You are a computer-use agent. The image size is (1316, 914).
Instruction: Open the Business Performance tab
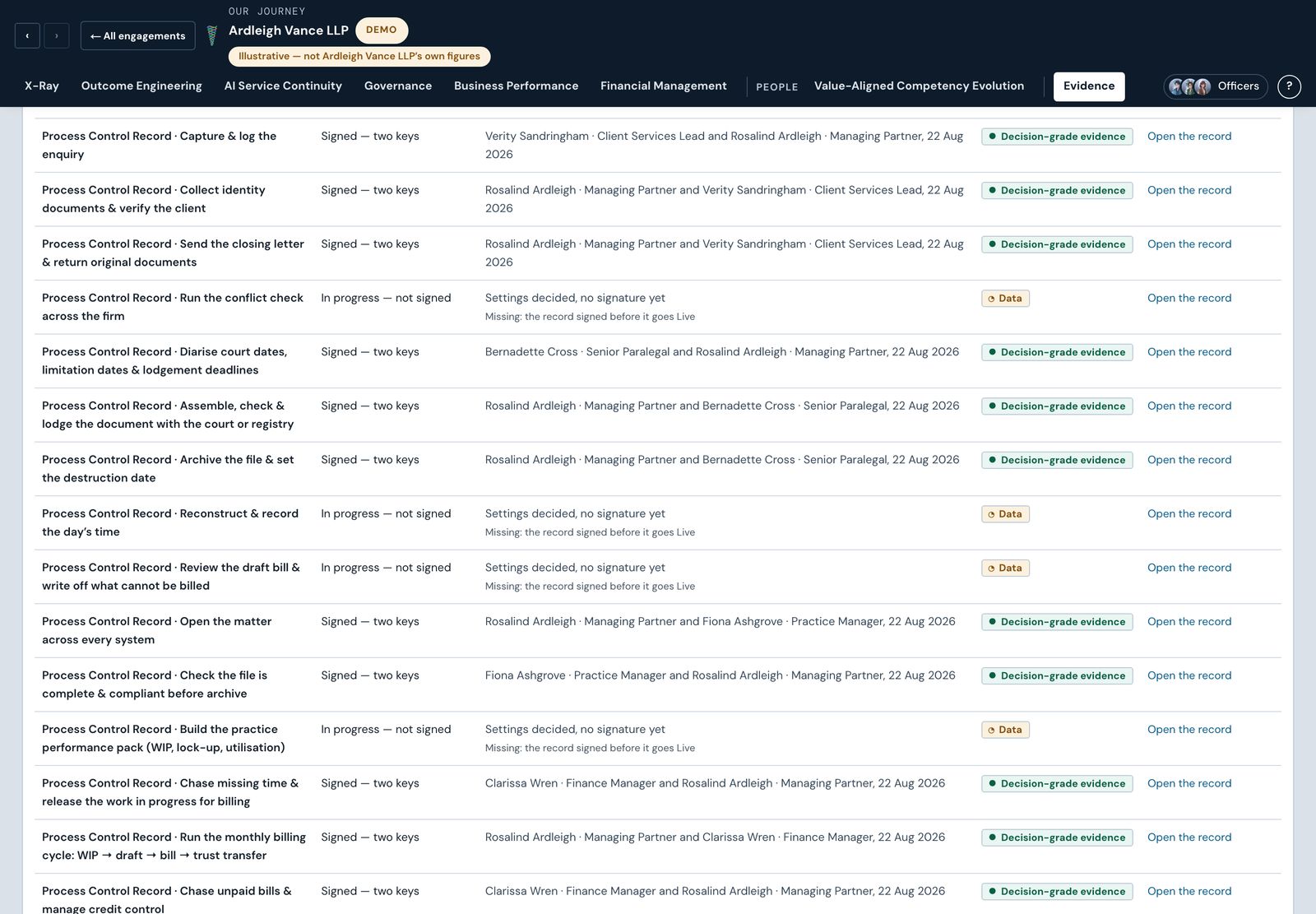point(516,86)
